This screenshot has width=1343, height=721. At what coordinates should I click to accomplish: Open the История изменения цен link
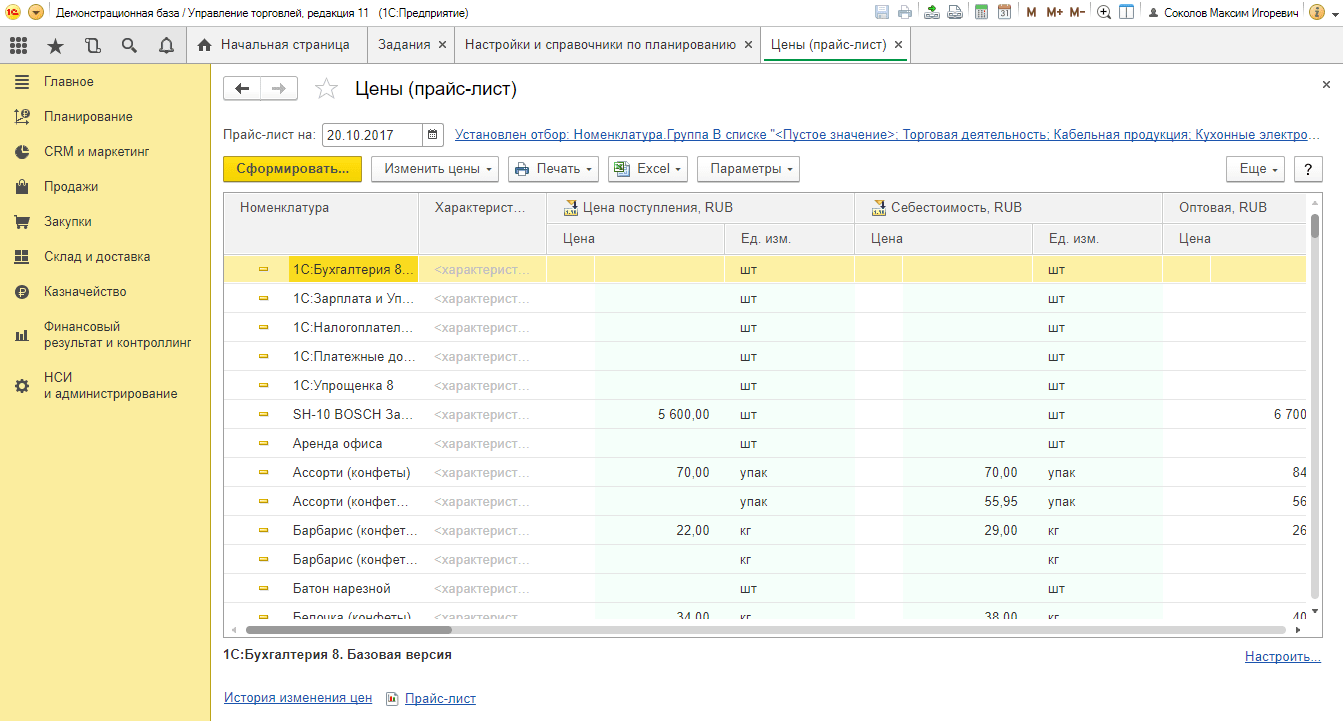pos(298,698)
